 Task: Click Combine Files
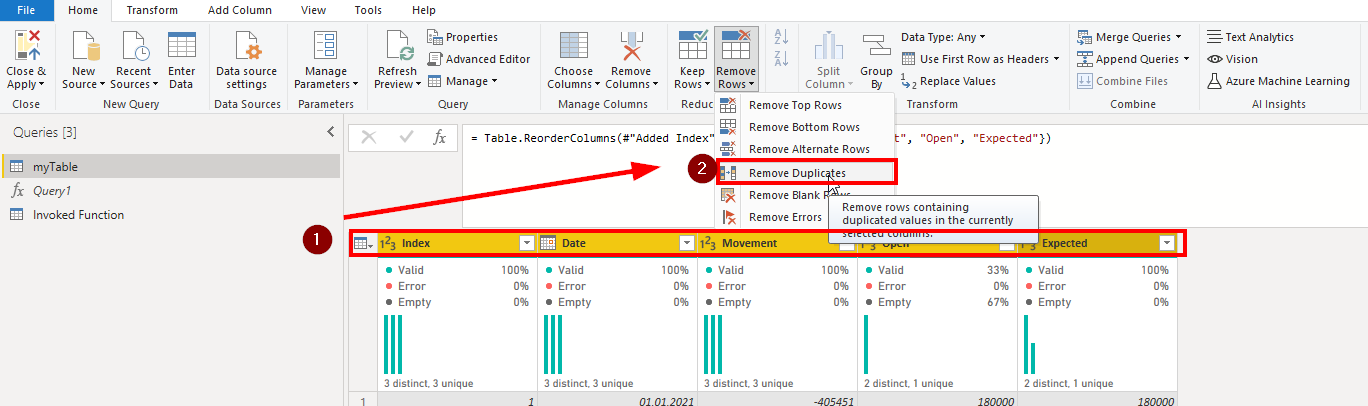click(1122, 81)
